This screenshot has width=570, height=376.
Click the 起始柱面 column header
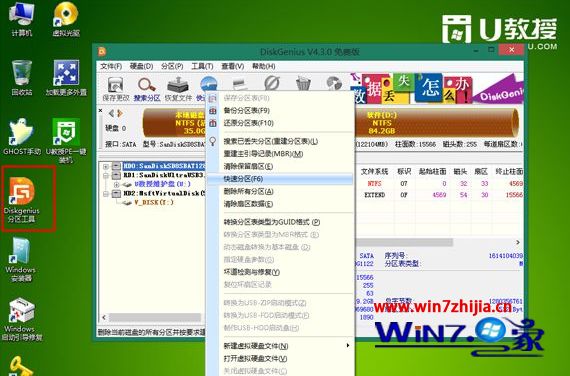(432, 171)
